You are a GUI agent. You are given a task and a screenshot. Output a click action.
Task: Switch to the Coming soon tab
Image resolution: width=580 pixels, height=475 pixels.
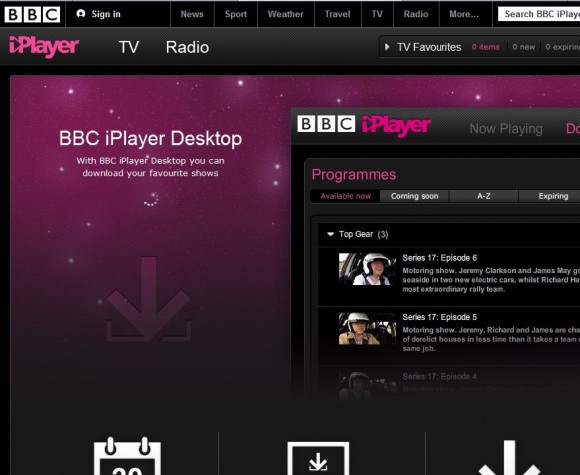pyautogui.click(x=414, y=196)
